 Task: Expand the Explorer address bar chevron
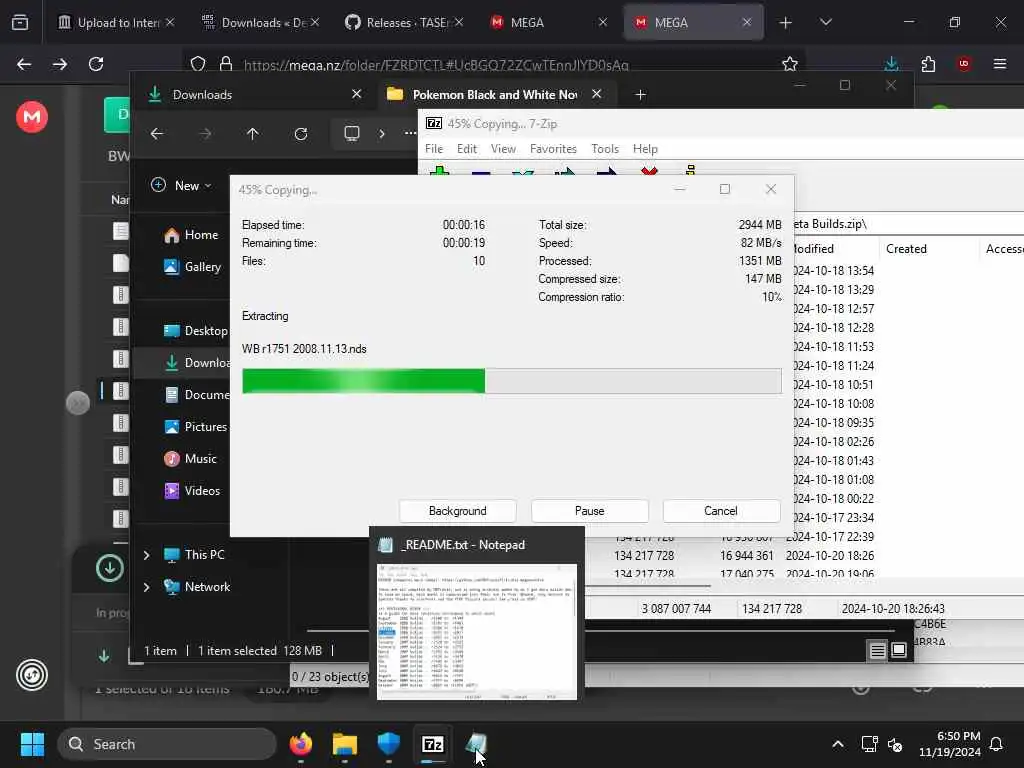[x=382, y=134]
